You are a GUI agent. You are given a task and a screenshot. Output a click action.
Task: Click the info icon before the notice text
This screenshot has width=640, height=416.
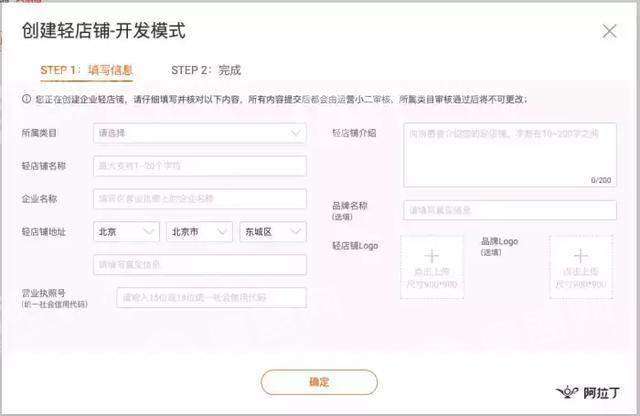(27, 100)
